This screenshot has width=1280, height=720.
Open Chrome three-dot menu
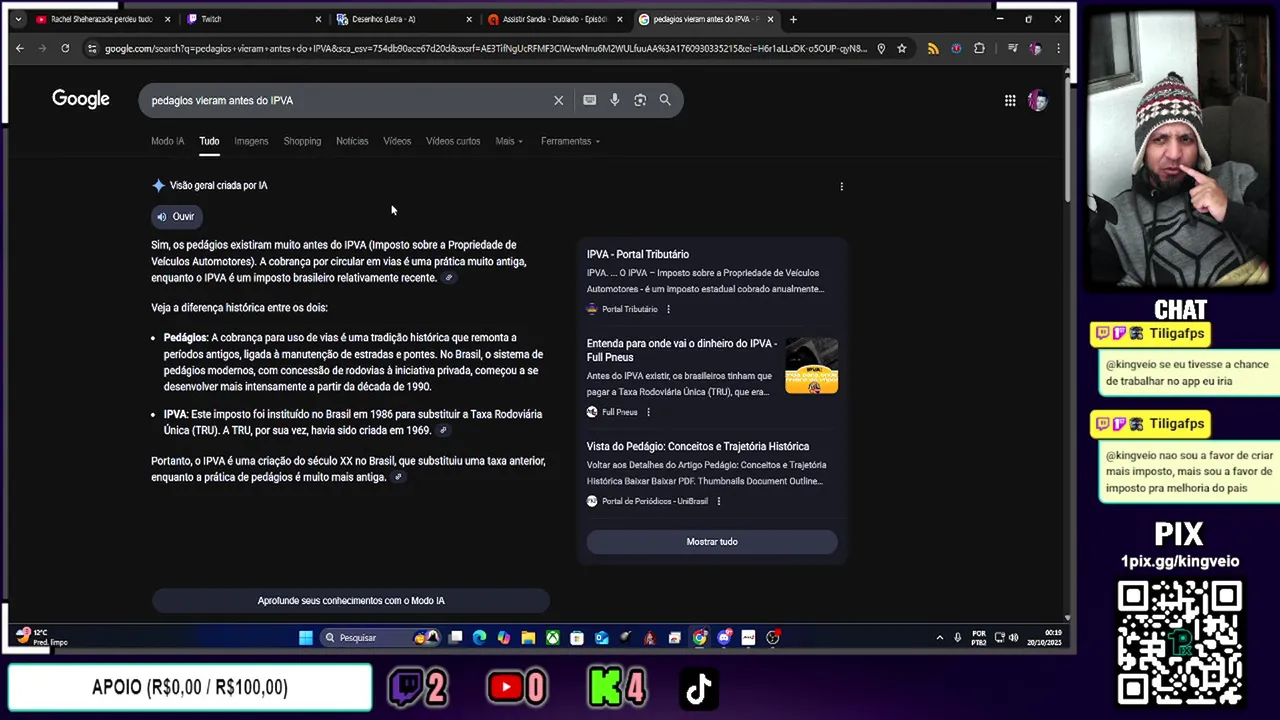[x=1058, y=48]
